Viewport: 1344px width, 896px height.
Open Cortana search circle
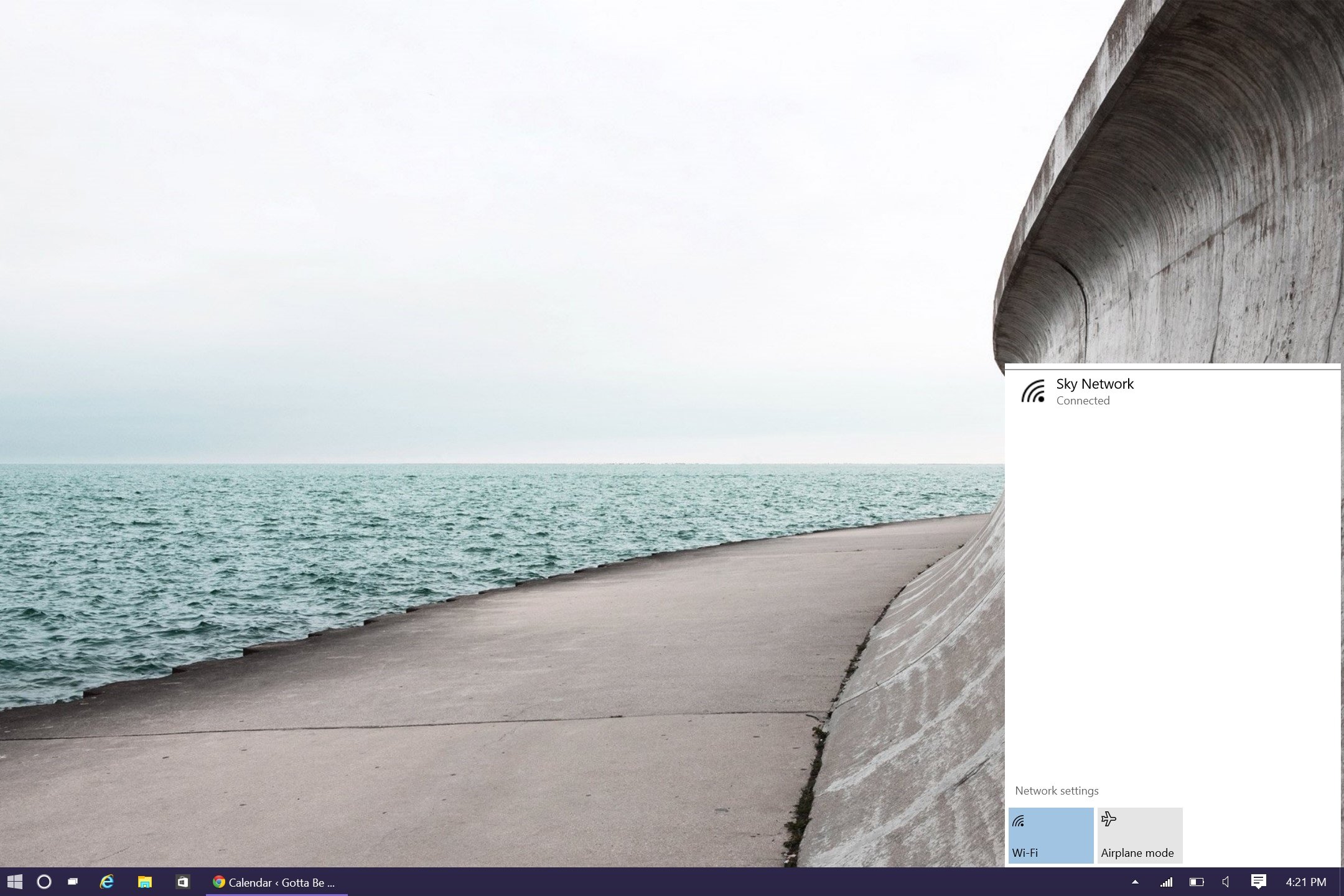point(44,882)
